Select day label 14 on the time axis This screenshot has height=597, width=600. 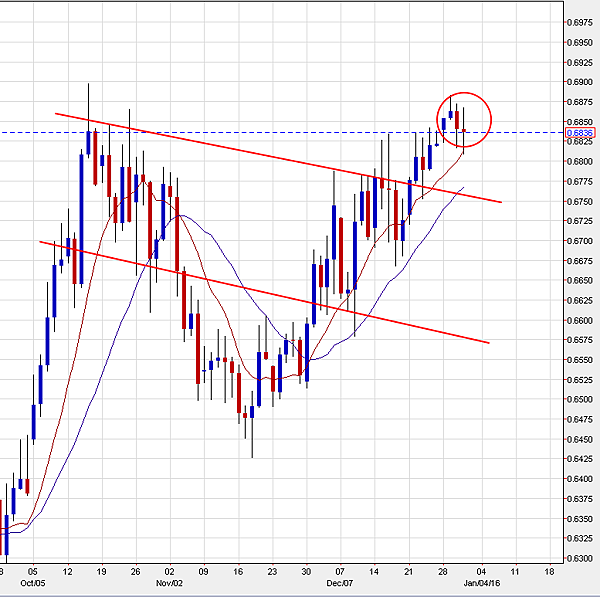(374, 572)
